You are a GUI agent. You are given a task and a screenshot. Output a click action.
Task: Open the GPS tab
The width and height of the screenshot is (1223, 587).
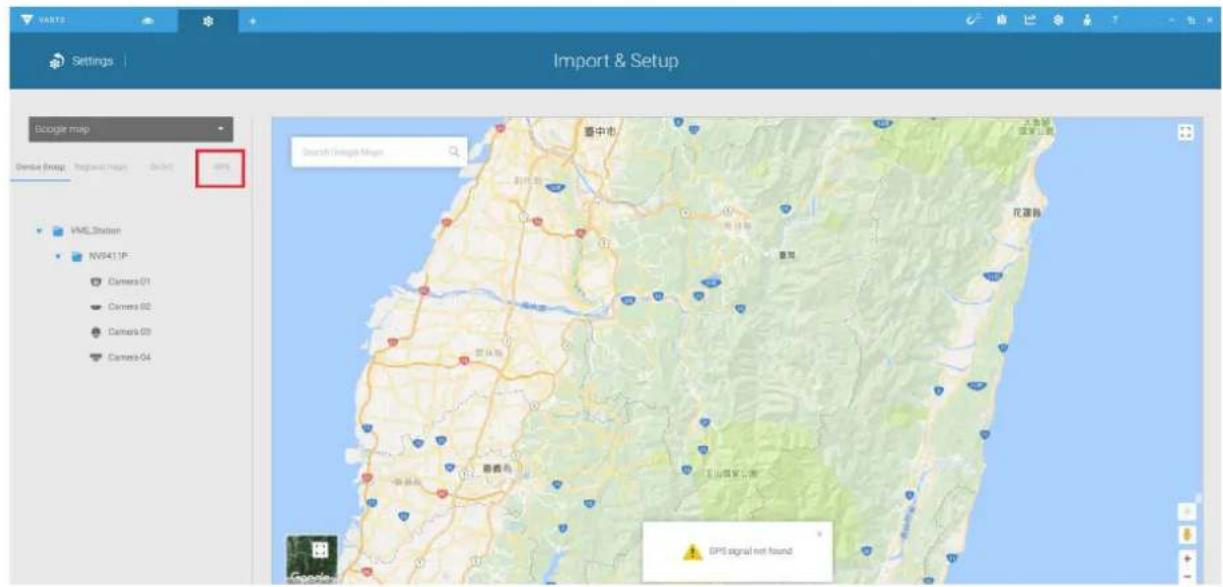tap(221, 167)
